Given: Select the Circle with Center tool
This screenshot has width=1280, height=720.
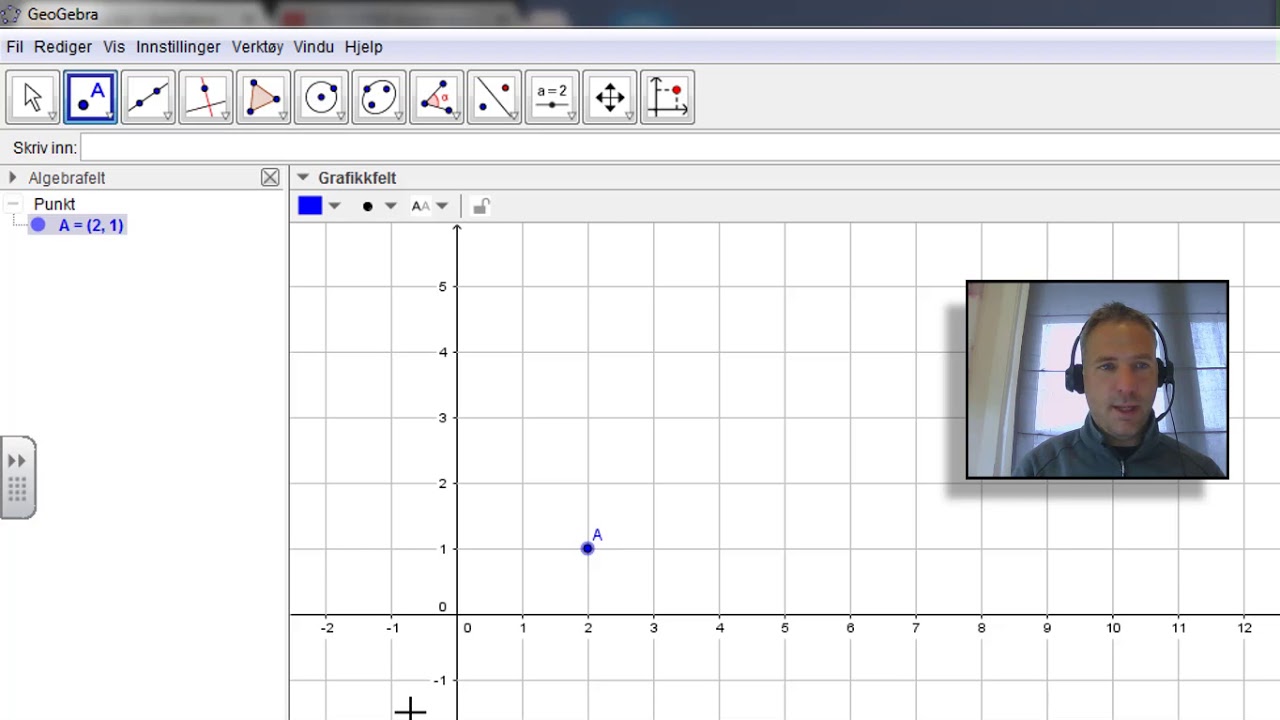Looking at the screenshot, I should [x=321, y=97].
